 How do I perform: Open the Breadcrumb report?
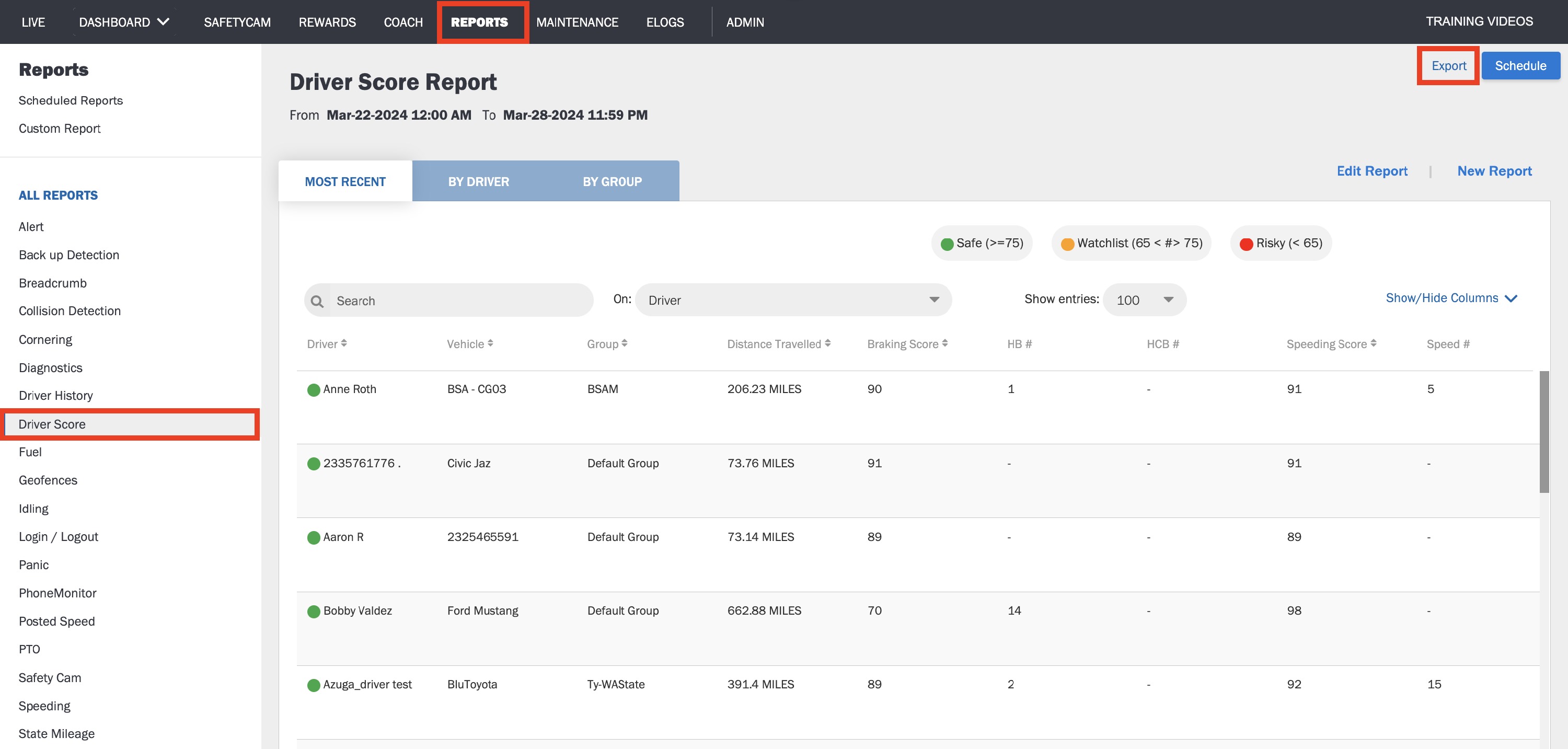(53, 283)
